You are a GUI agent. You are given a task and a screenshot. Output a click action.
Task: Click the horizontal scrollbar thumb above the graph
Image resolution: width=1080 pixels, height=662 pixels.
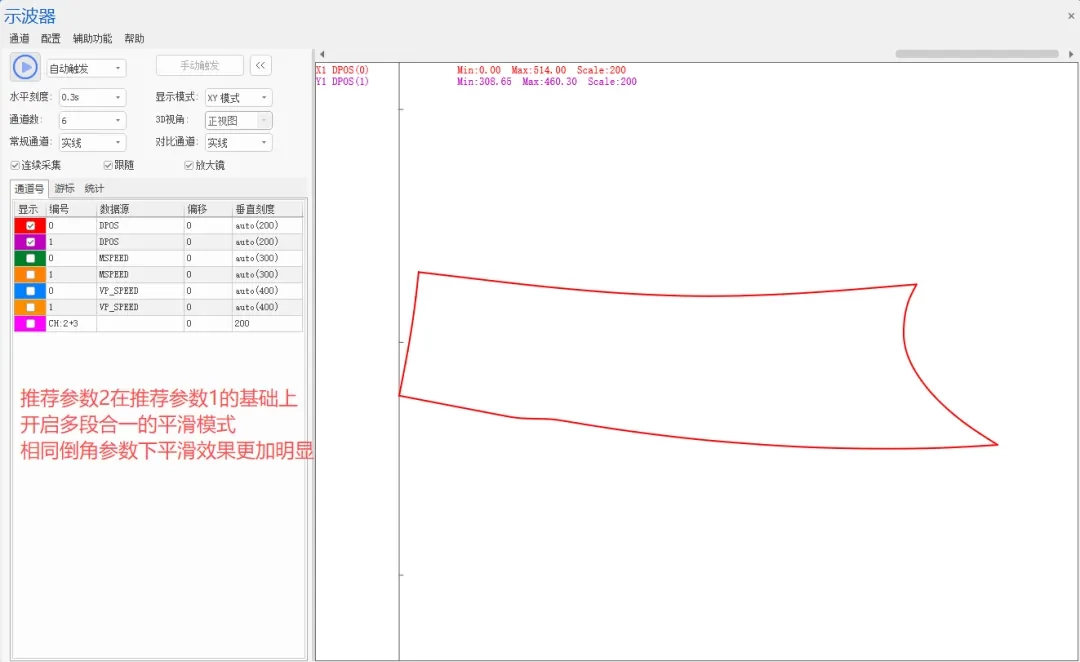(977, 54)
